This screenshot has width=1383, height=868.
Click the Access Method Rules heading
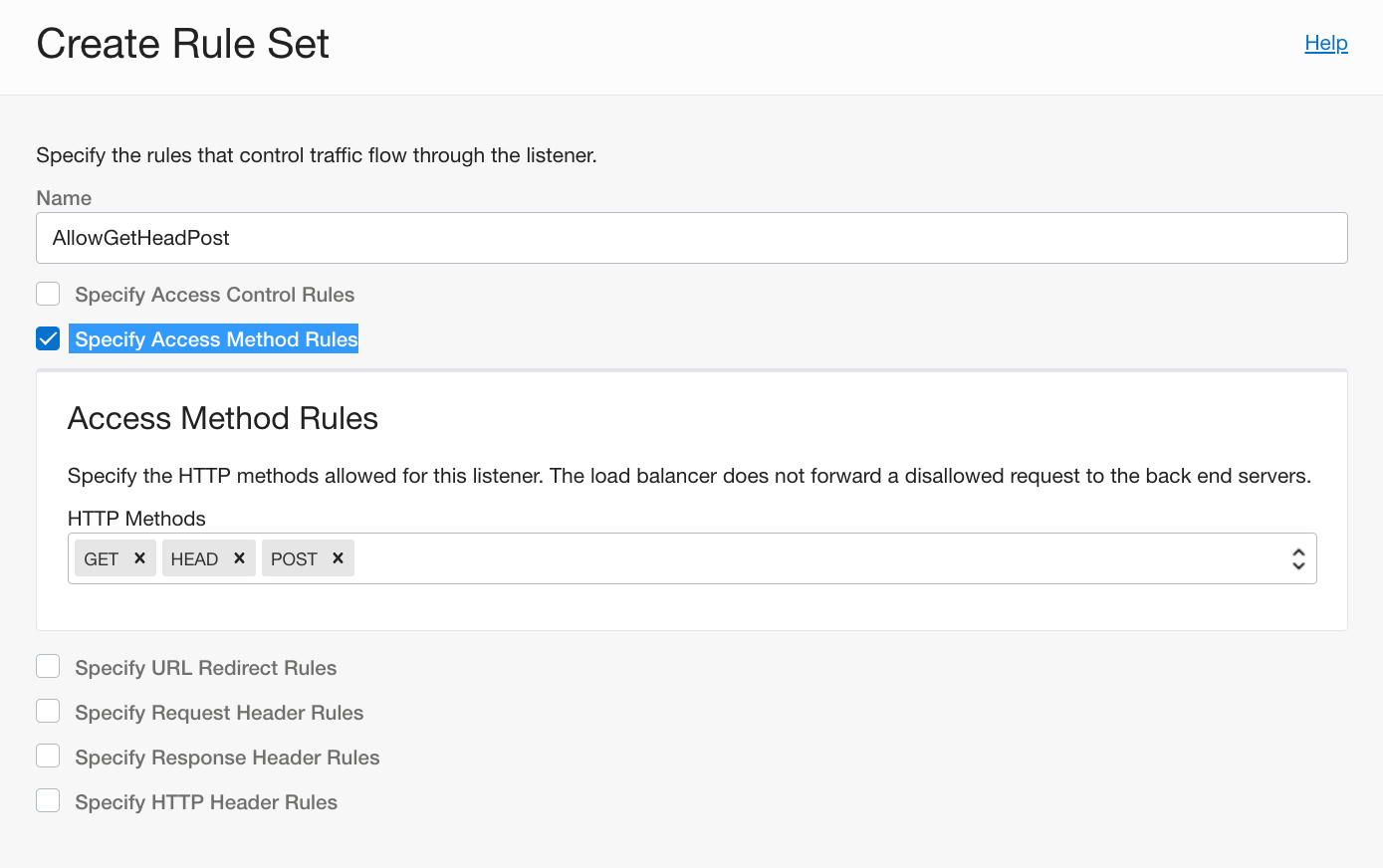point(223,418)
